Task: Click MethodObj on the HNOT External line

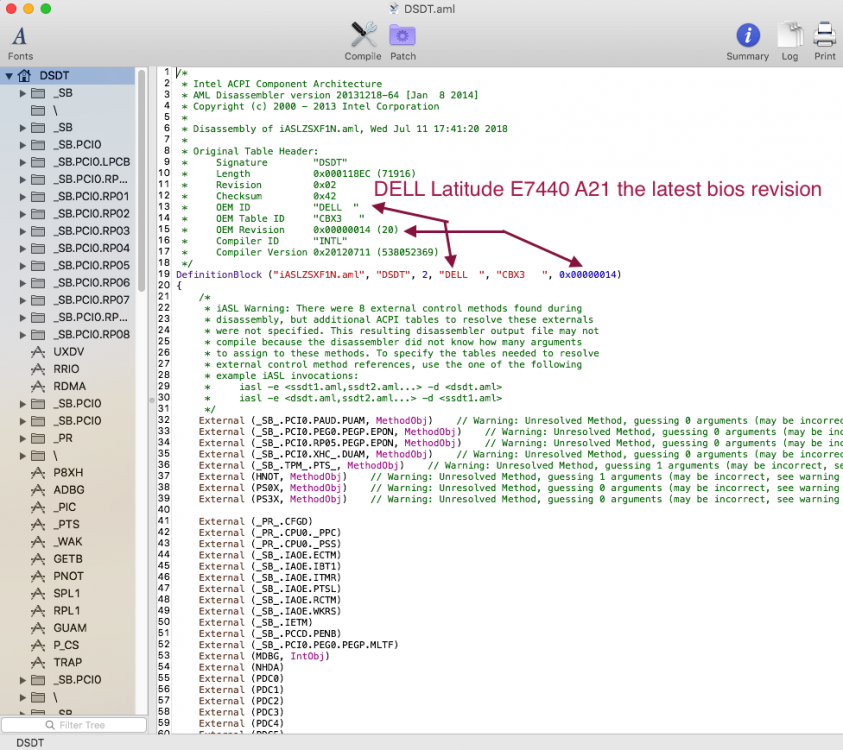Action: [x=316, y=477]
